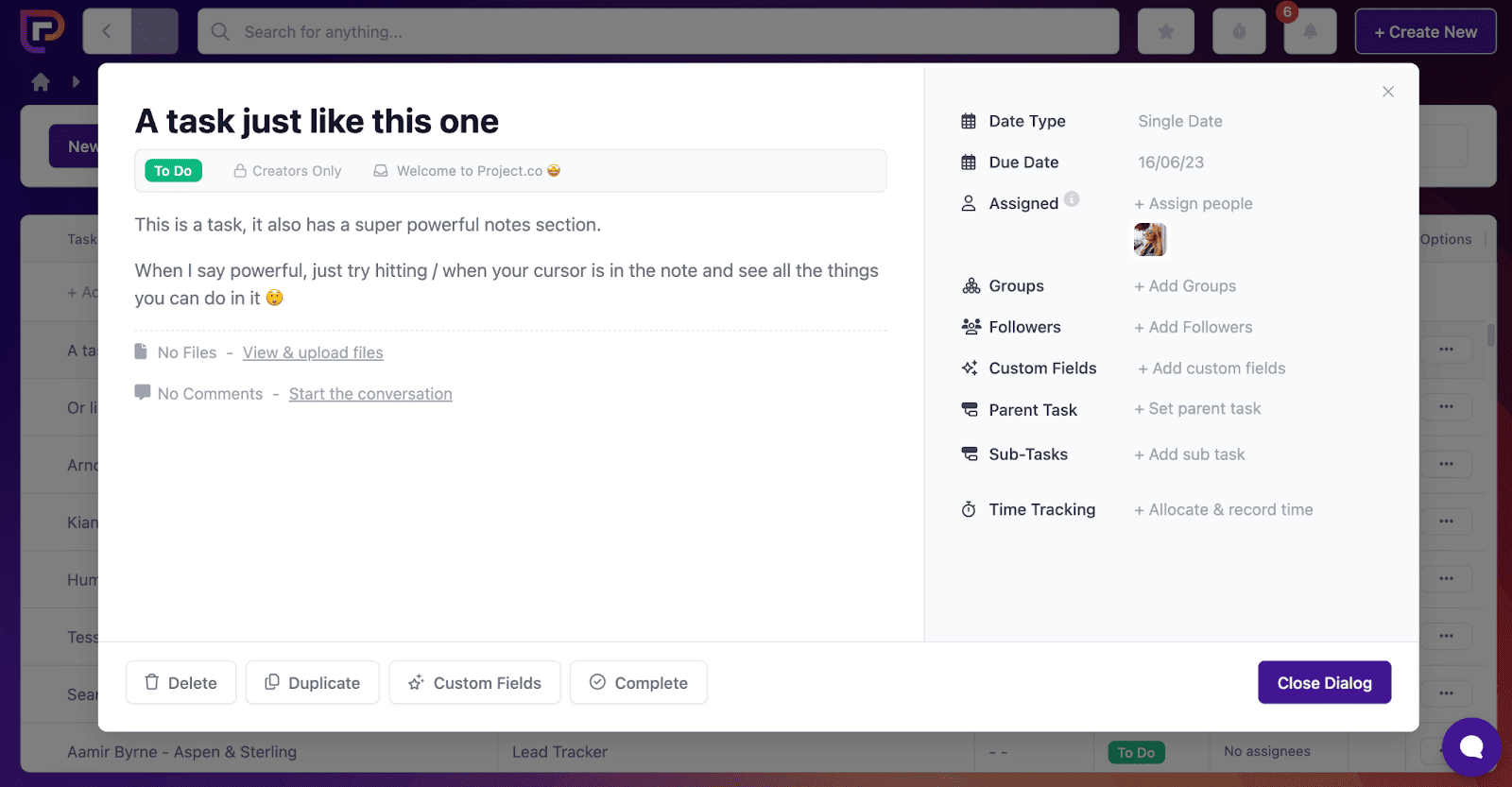
Task: Open the topmost ellipsis options menu in task list
Action: point(1448,349)
